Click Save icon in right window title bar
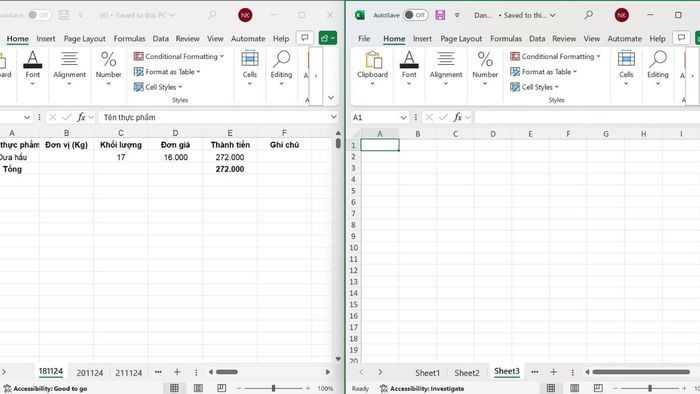Screen dimensions: 700x394 click(440, 15)
